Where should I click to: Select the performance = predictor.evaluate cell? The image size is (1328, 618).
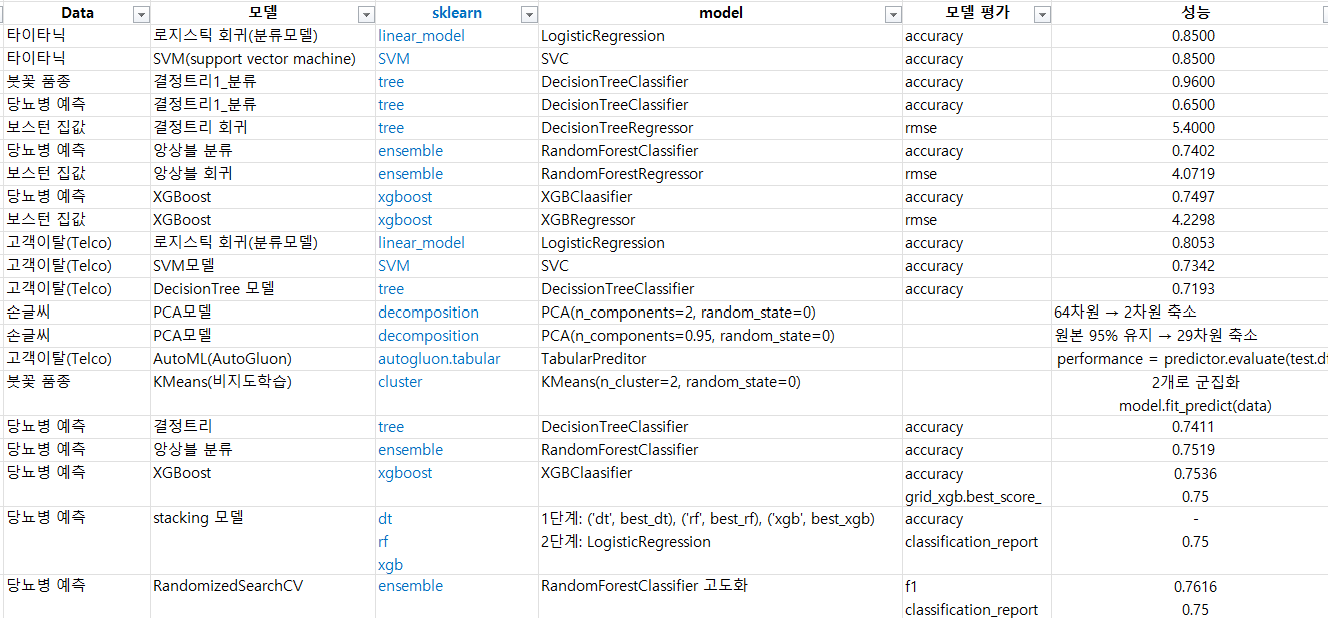pyautogui.click(x=1190, y=359)
